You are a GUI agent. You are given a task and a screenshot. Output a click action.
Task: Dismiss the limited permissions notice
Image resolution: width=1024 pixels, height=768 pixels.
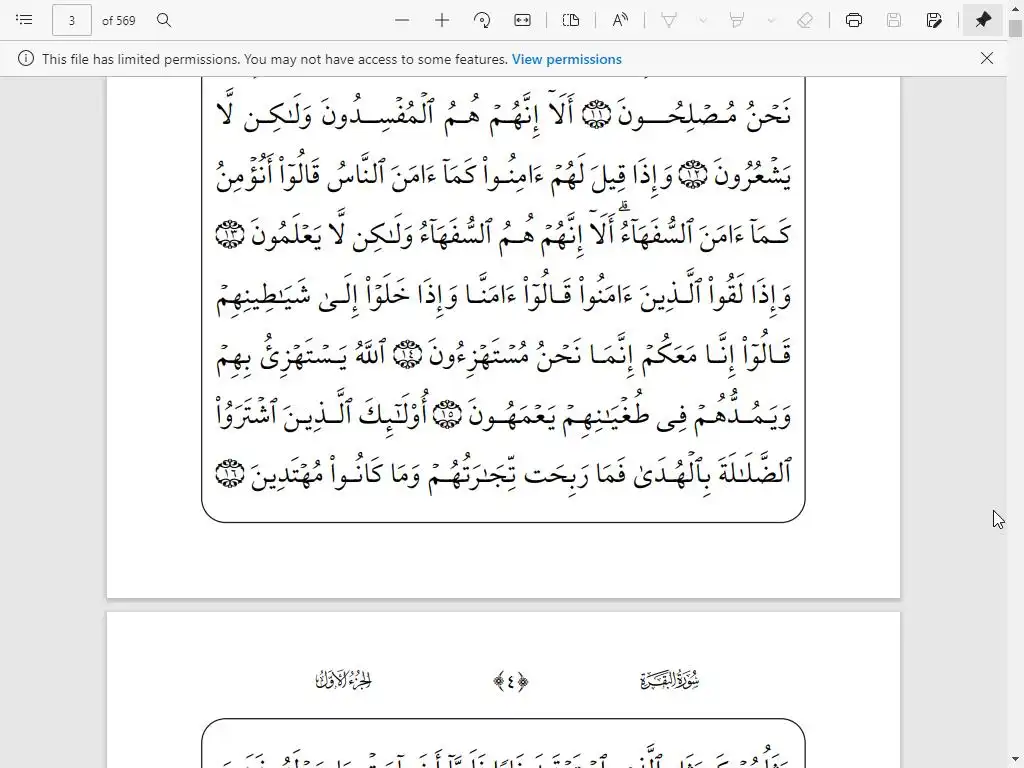pos(987,58)
